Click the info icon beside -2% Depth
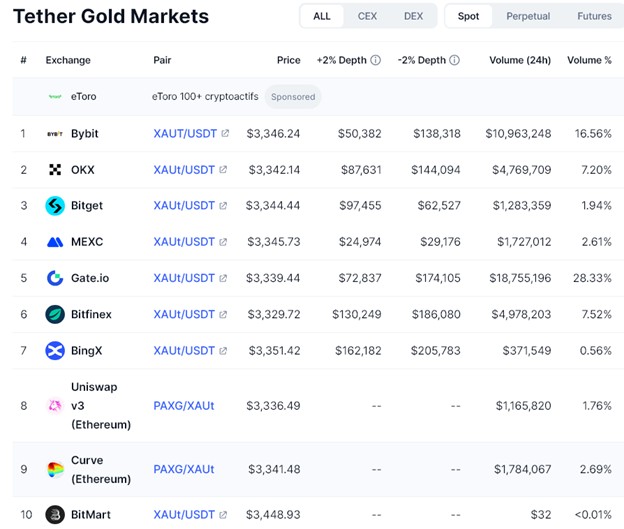This screenshot has width=624, height=529. coord(454,60)
